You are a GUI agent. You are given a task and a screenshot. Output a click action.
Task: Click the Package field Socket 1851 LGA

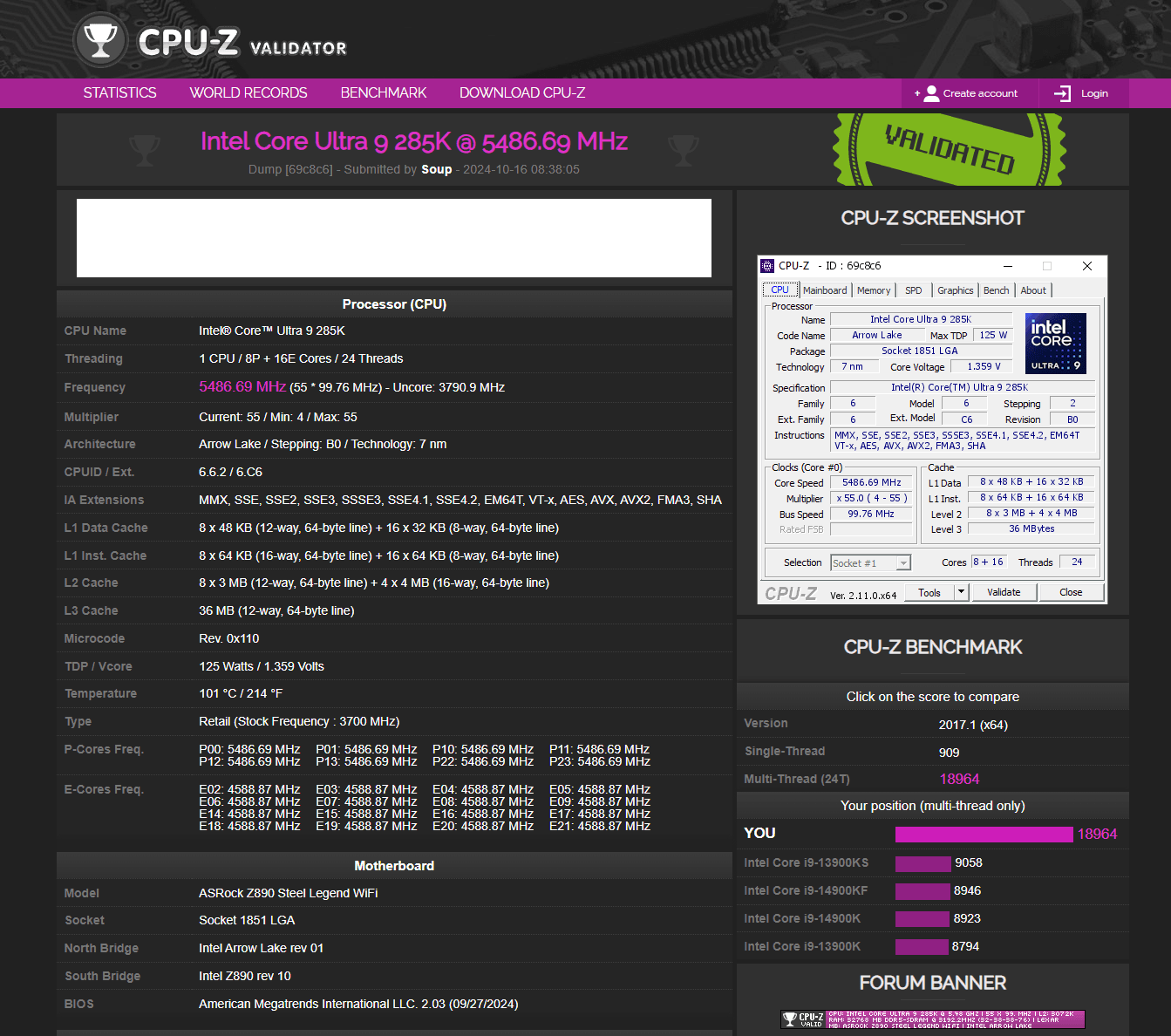pos(920,351)
